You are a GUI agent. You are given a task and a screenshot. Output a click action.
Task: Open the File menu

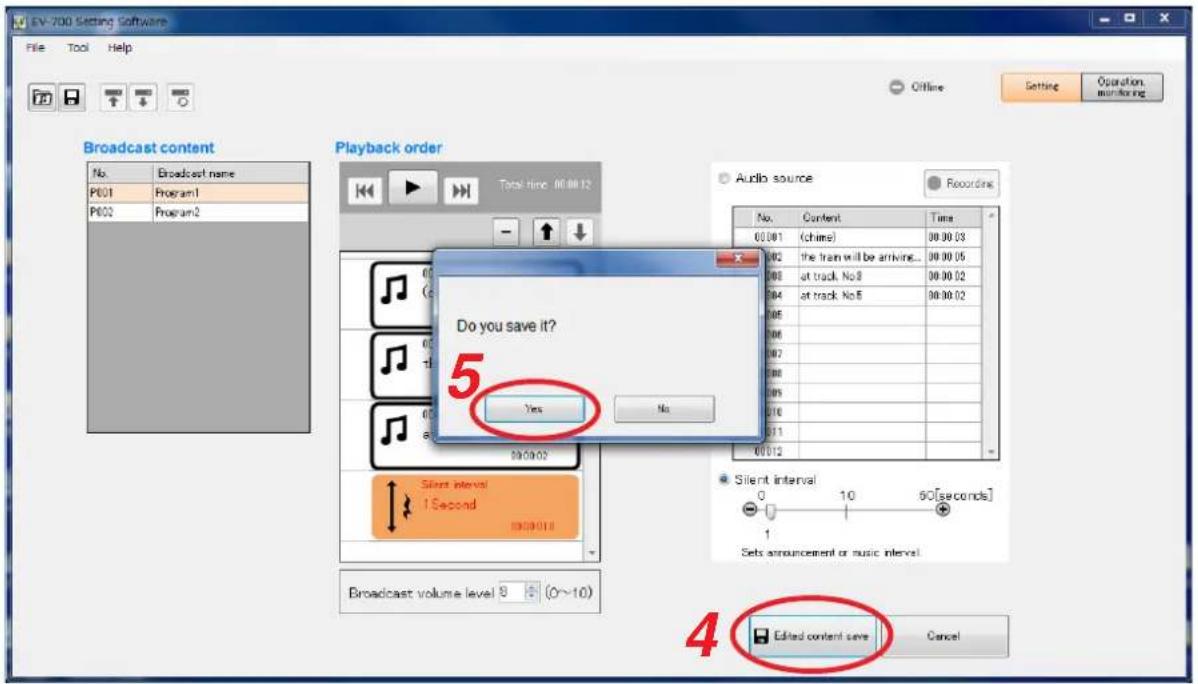tap(35, 47)
